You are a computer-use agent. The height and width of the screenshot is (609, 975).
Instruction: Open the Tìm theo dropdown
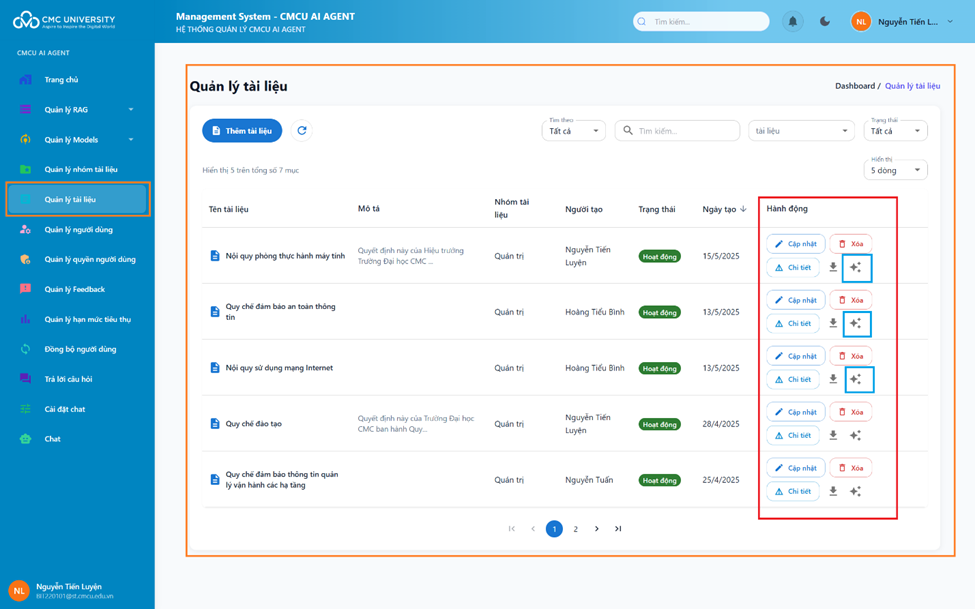point(573,131)
